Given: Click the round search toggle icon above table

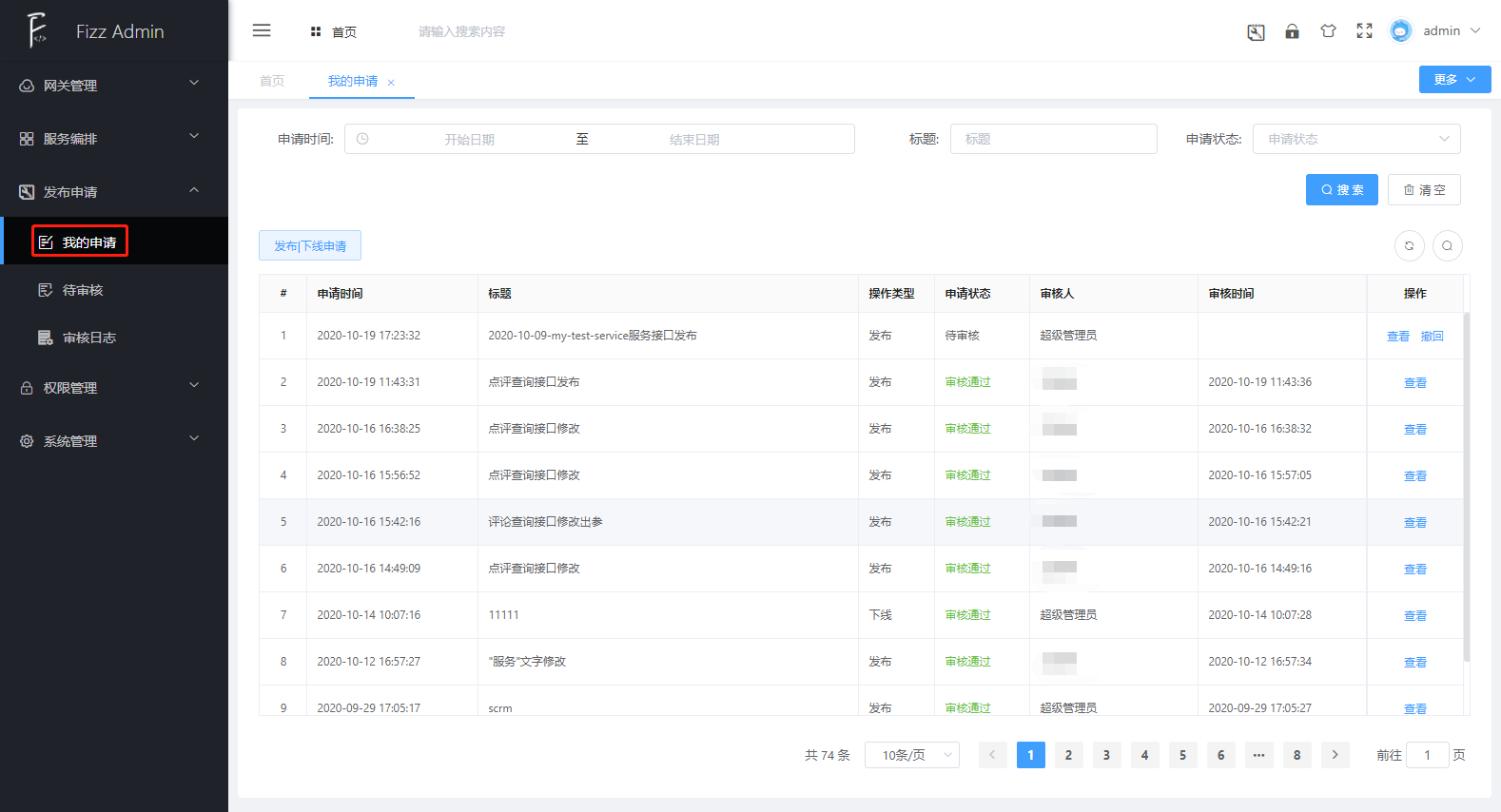Looking at the screenshot, I should (1447, 245).
